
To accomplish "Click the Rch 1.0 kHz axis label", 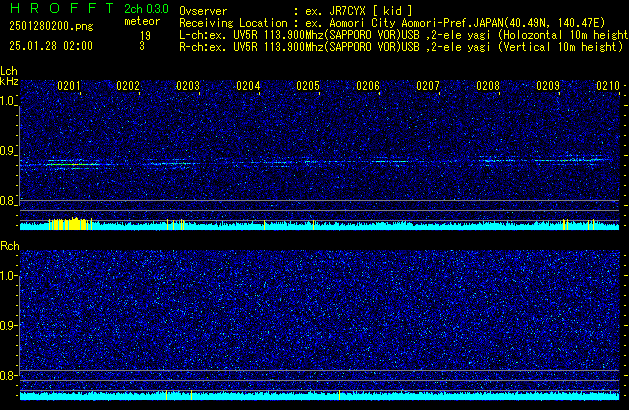I will coord(8,276).
